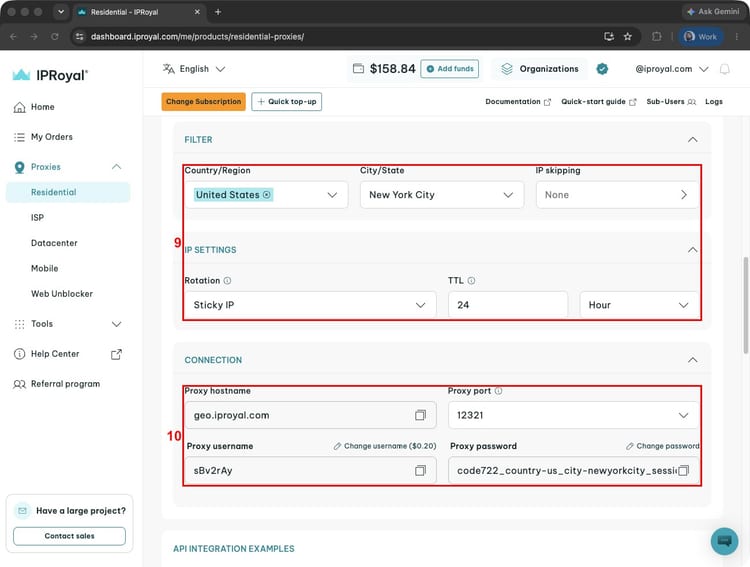Copy the proxy hostname
The width and height of the screenshot is (750, 567).
click(x=420, y=415)
